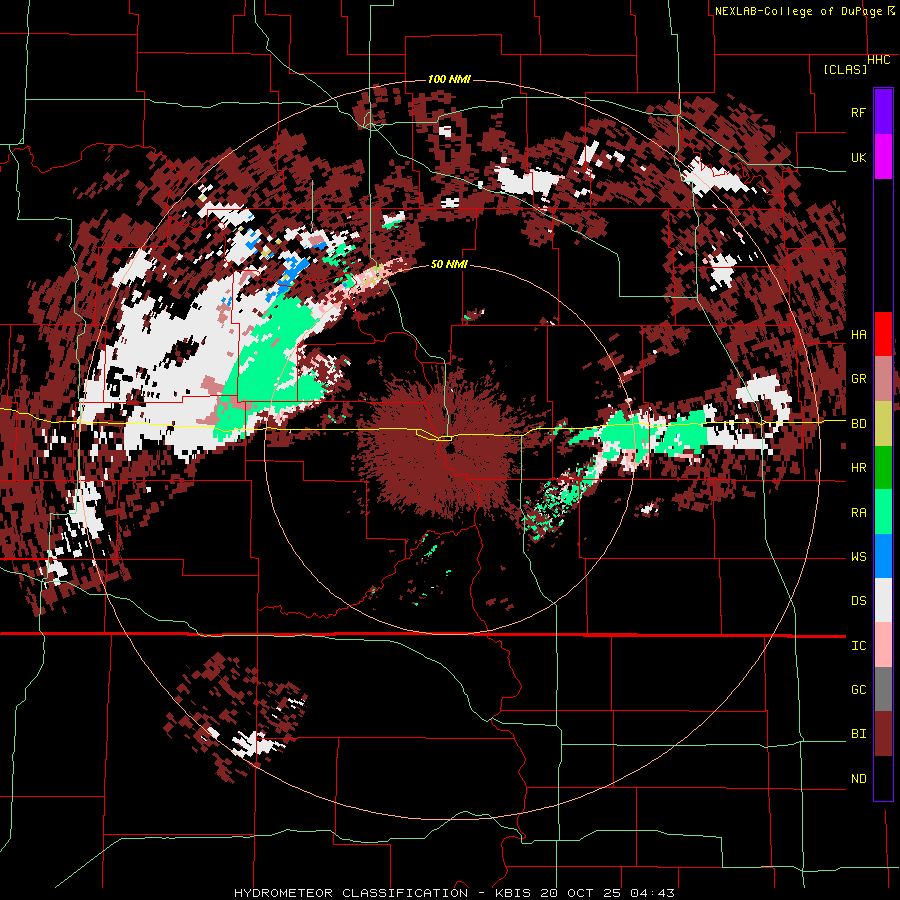Select the BD yellow legend block
Screen dimensions: 900x900
pos(883,423)
